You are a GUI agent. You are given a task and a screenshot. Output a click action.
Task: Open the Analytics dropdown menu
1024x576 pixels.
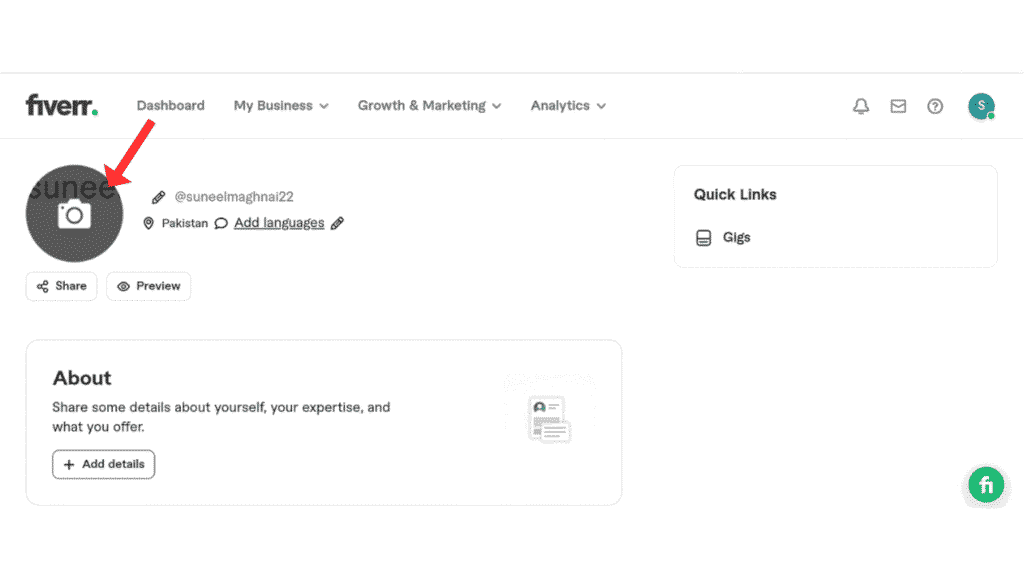[x=568, y=106]
